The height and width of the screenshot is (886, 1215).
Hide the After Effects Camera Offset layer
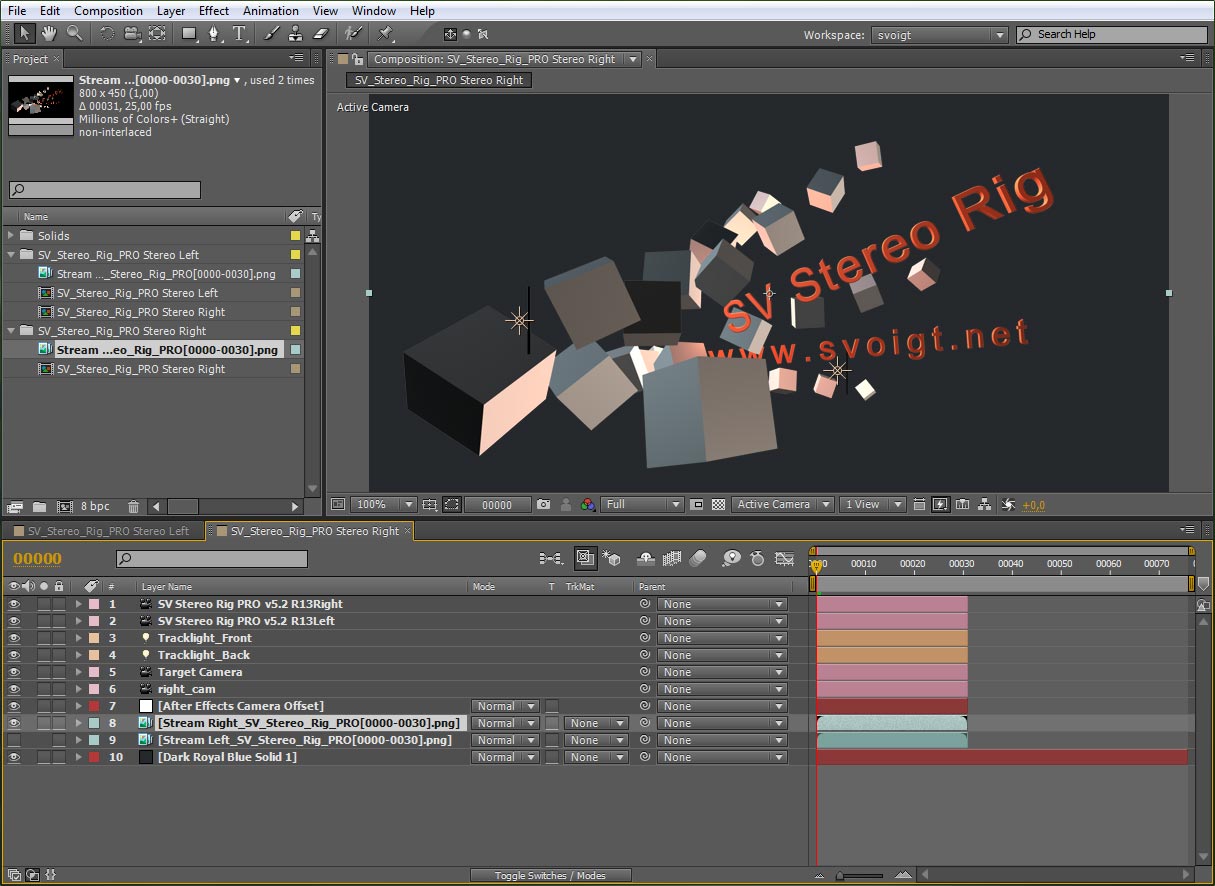click(14, 706)
